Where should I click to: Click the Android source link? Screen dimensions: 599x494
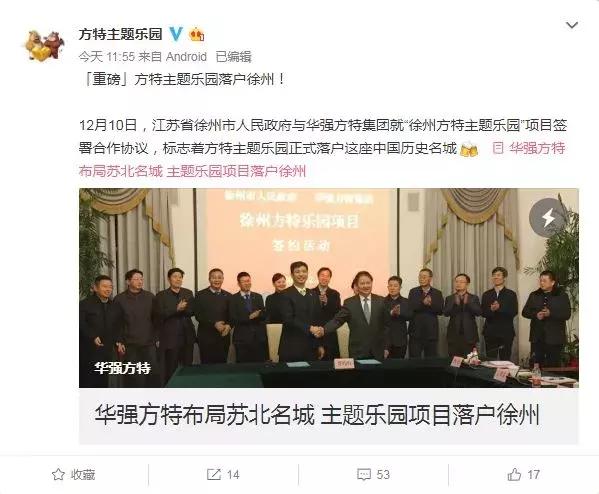coord(186,57)
